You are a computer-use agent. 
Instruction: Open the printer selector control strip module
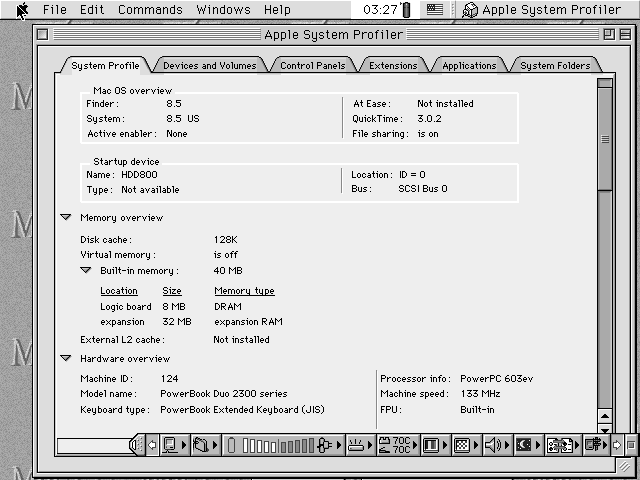pyautogui.click(x=596, y=445)
